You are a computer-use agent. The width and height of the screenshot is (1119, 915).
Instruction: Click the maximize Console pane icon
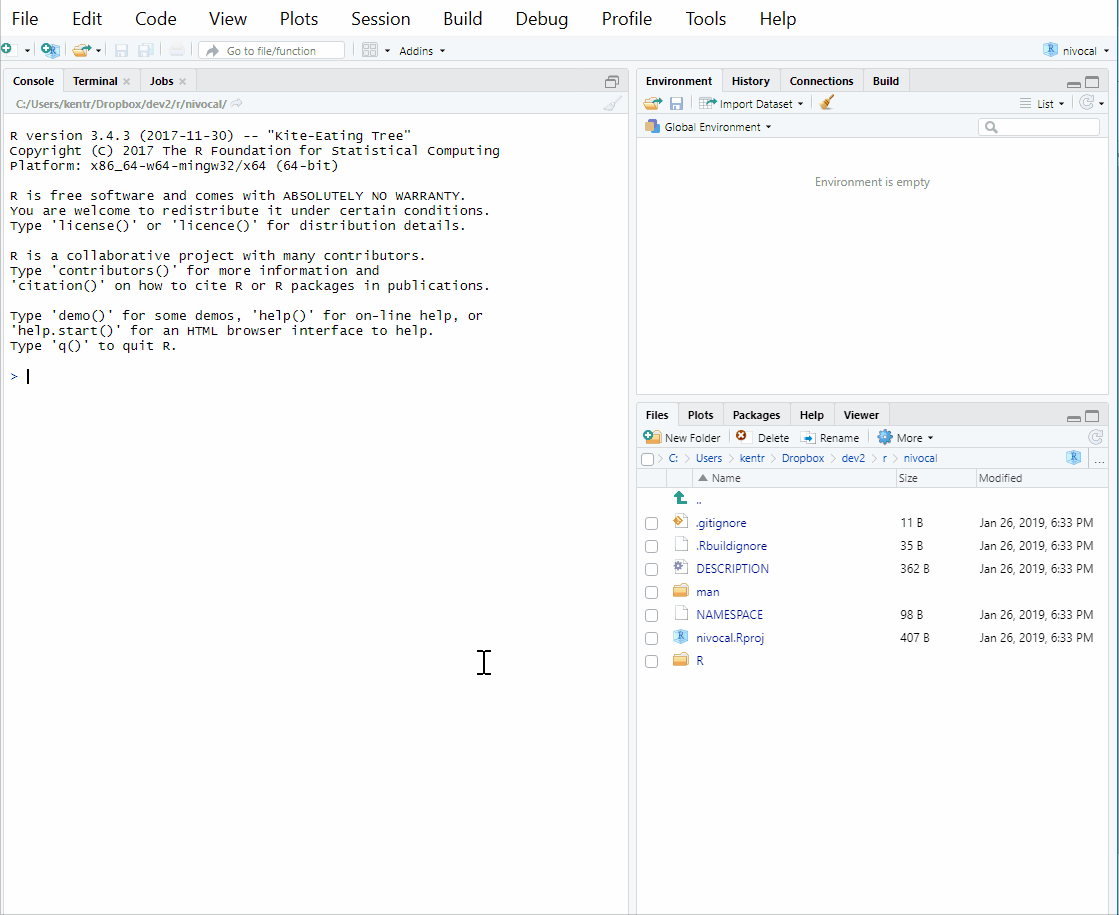tap(612, 81)
